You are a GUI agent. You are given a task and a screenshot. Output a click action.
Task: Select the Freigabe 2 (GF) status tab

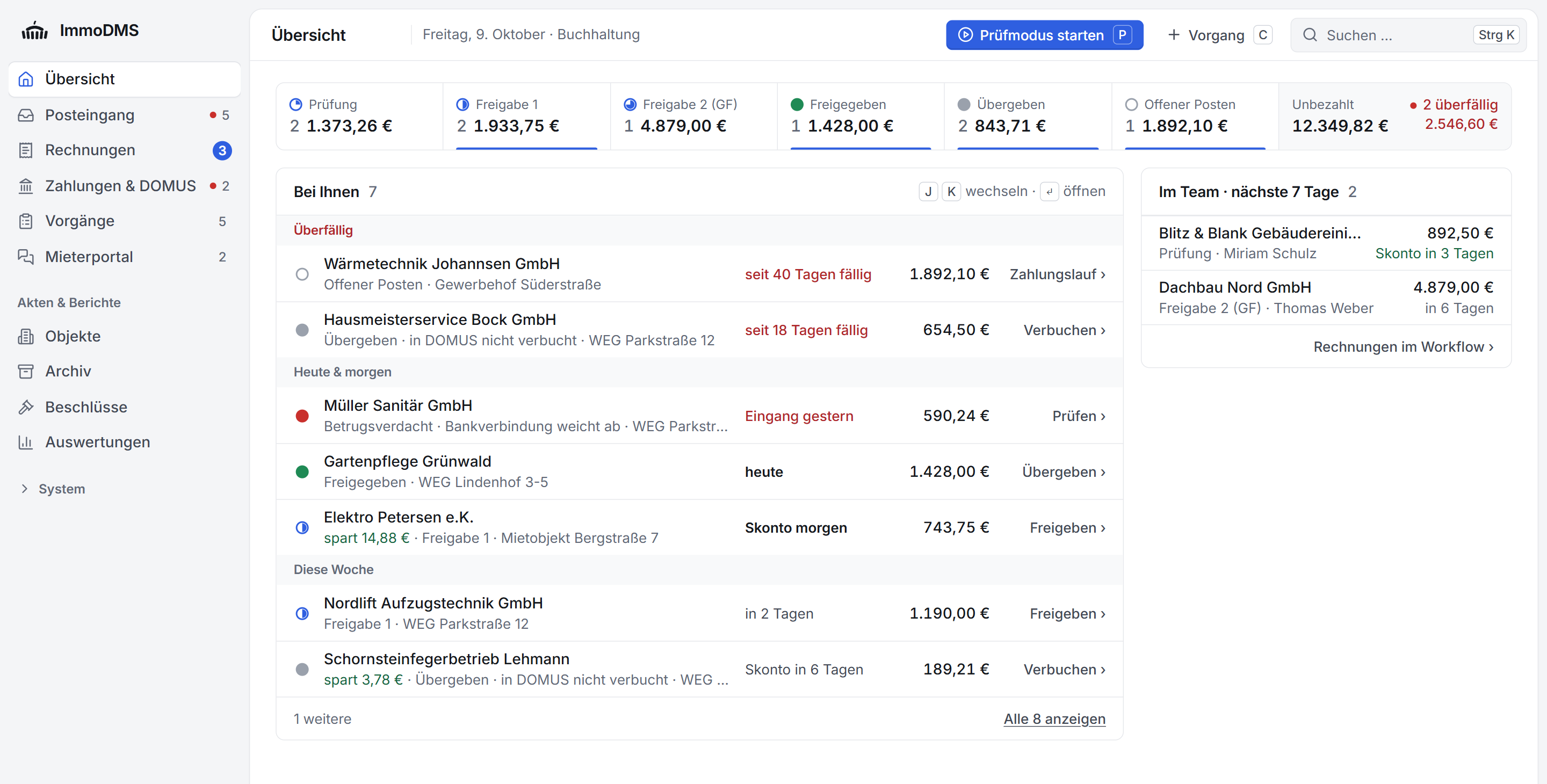[x=693, y=117]
